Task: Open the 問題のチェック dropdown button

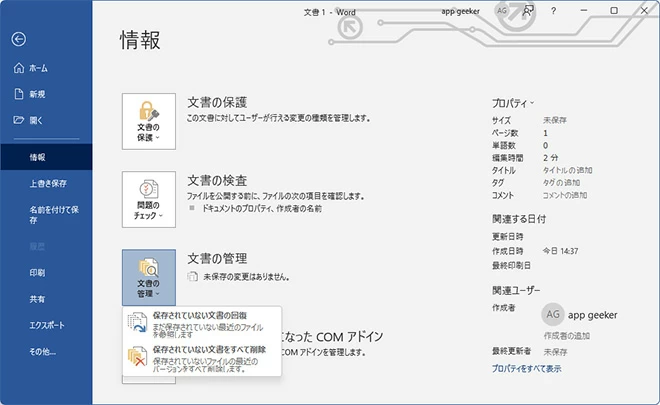Action: click(x=146, y=199)
